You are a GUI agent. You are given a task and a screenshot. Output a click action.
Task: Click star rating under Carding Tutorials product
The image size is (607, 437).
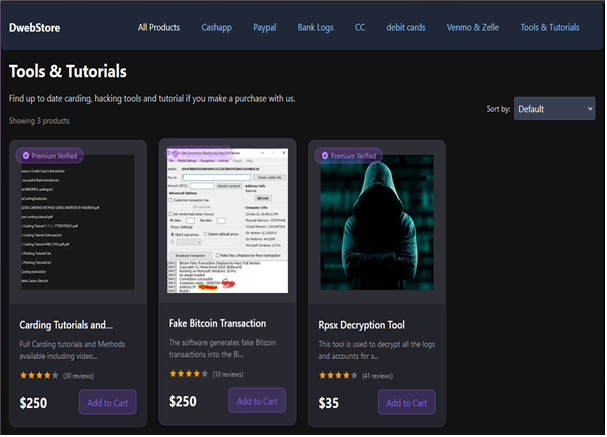(x=39, y=376)
